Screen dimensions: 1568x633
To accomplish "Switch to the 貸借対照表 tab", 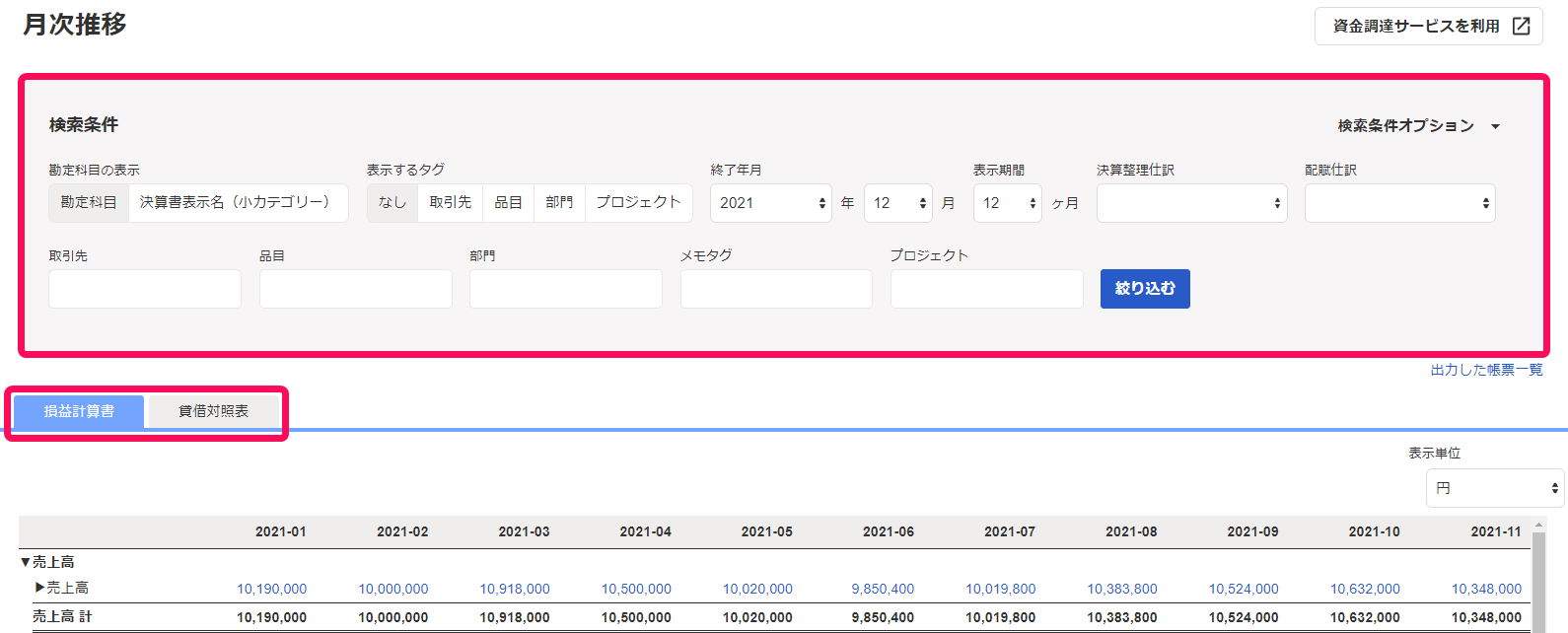I will 214,411.
